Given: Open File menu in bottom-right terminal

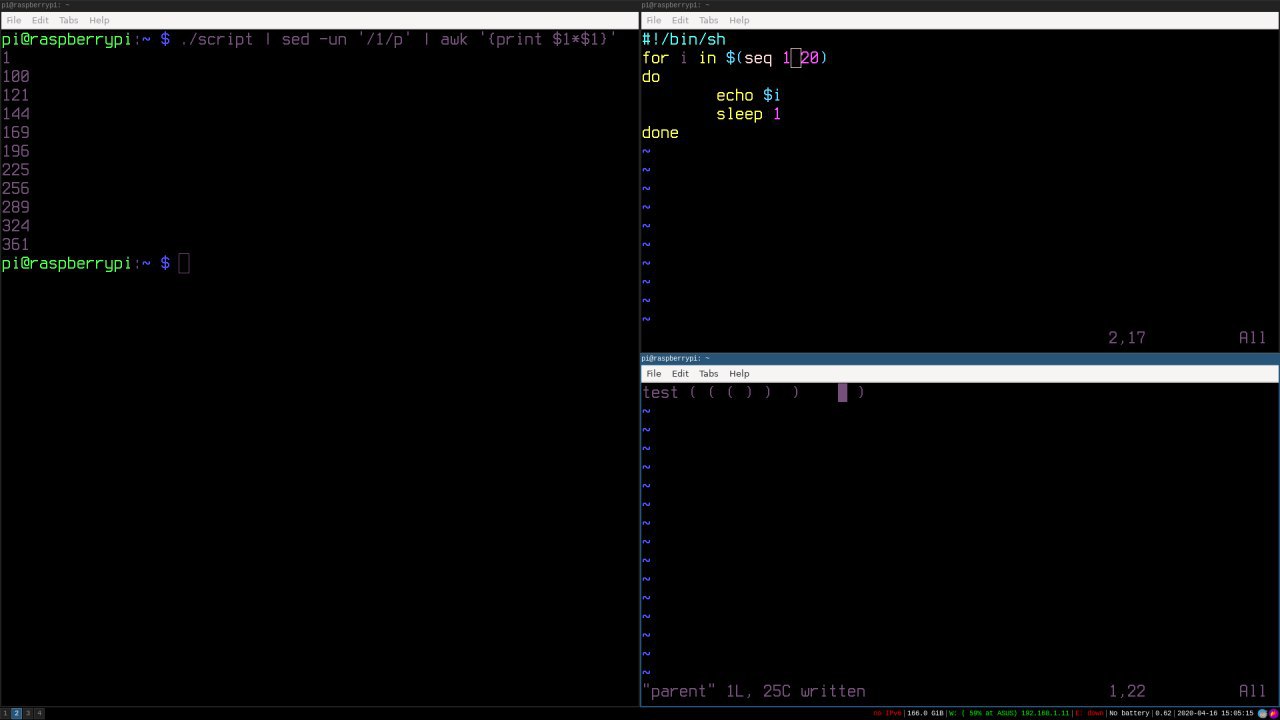Looking at the screenshot, I should point(653,374).
